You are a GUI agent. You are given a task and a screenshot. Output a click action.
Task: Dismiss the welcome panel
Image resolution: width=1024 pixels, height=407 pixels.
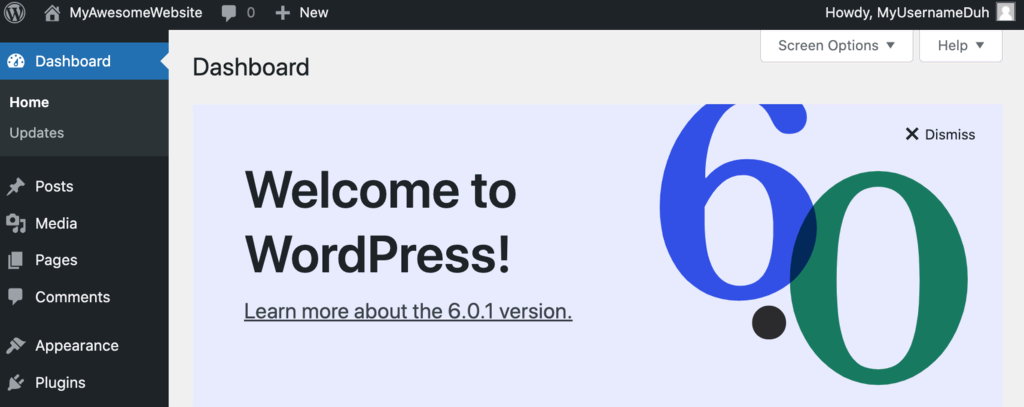[x=940, y=134]
